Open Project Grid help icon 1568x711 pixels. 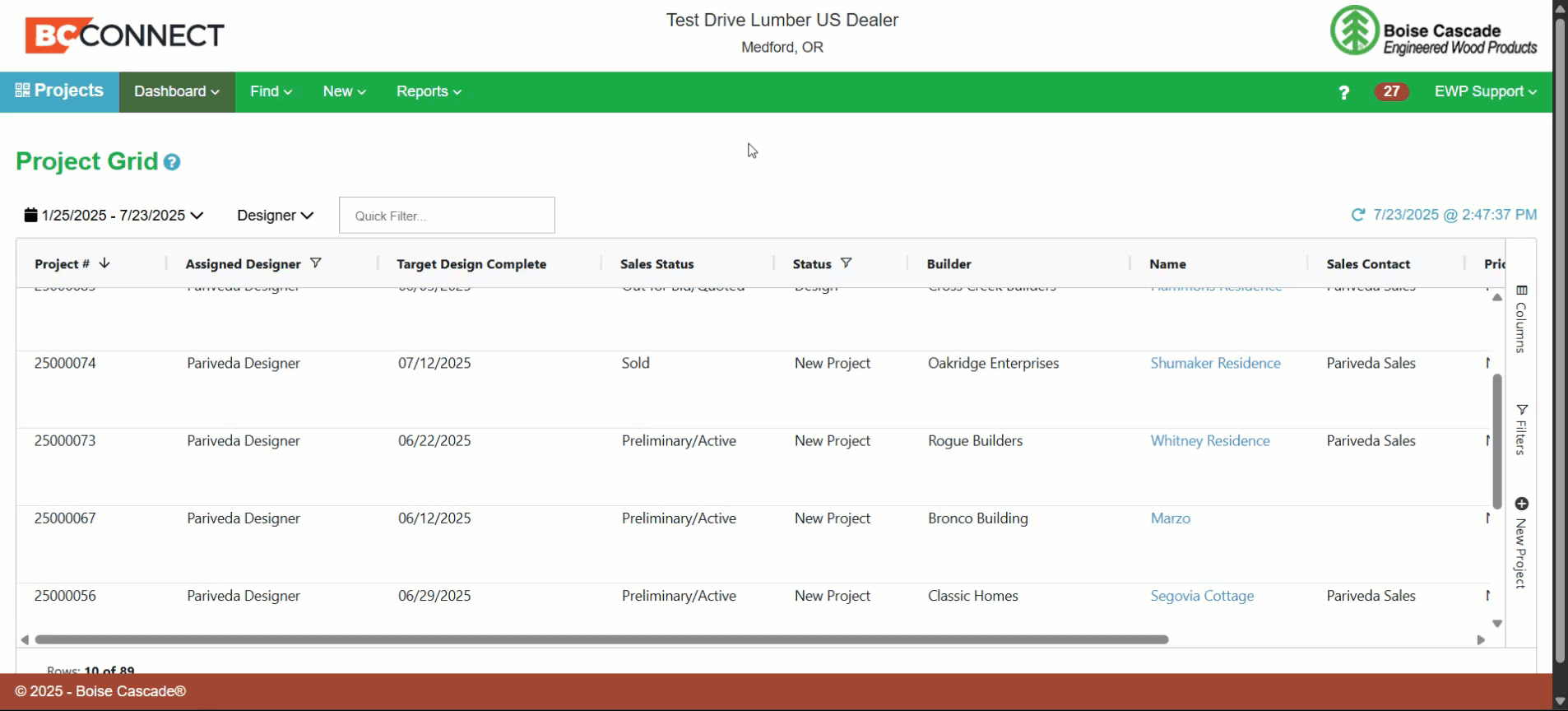(172, 162)
